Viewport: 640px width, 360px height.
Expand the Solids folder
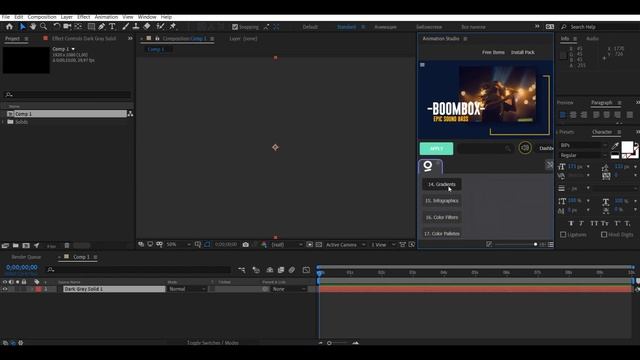pyautogui.click(x=3, y=122)
